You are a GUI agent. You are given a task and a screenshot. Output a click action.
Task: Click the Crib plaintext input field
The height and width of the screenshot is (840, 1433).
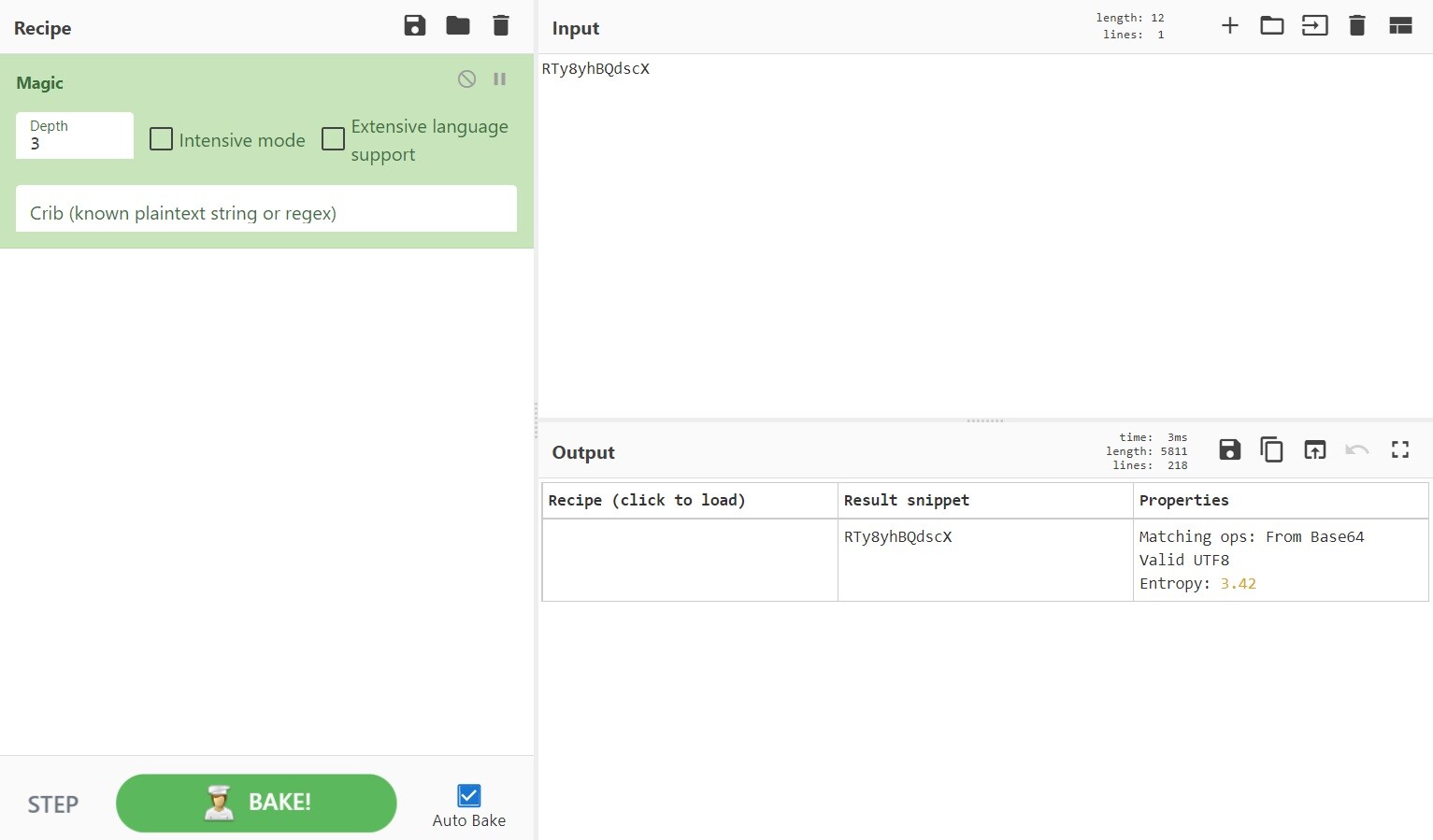[266, 213]
